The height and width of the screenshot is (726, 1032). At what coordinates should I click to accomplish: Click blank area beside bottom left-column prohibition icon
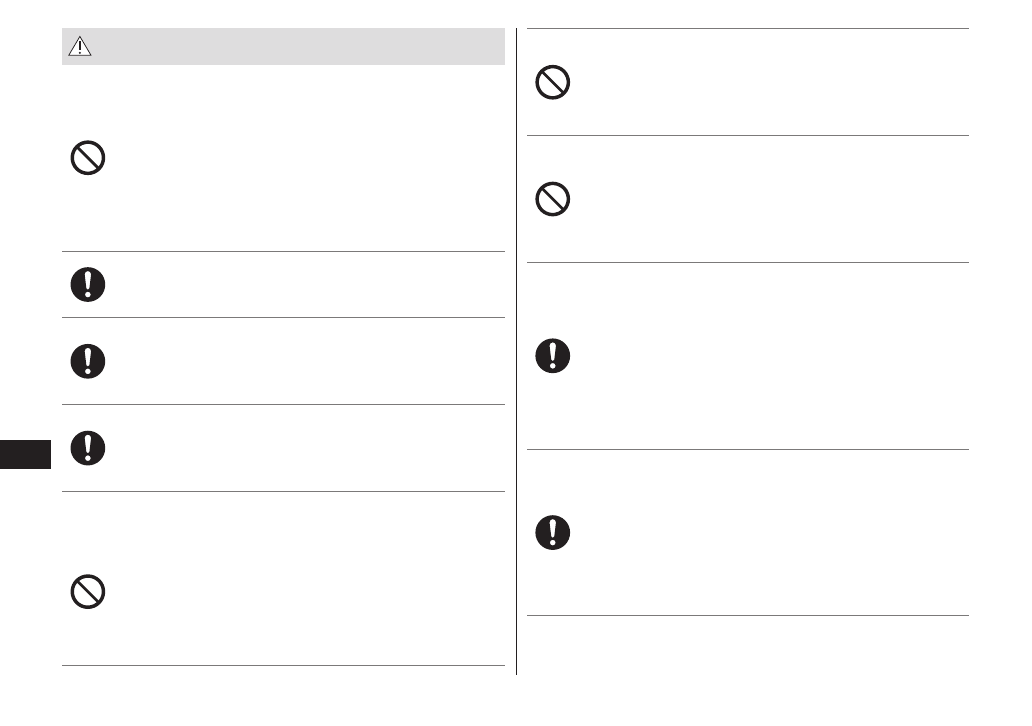point(300,592)
